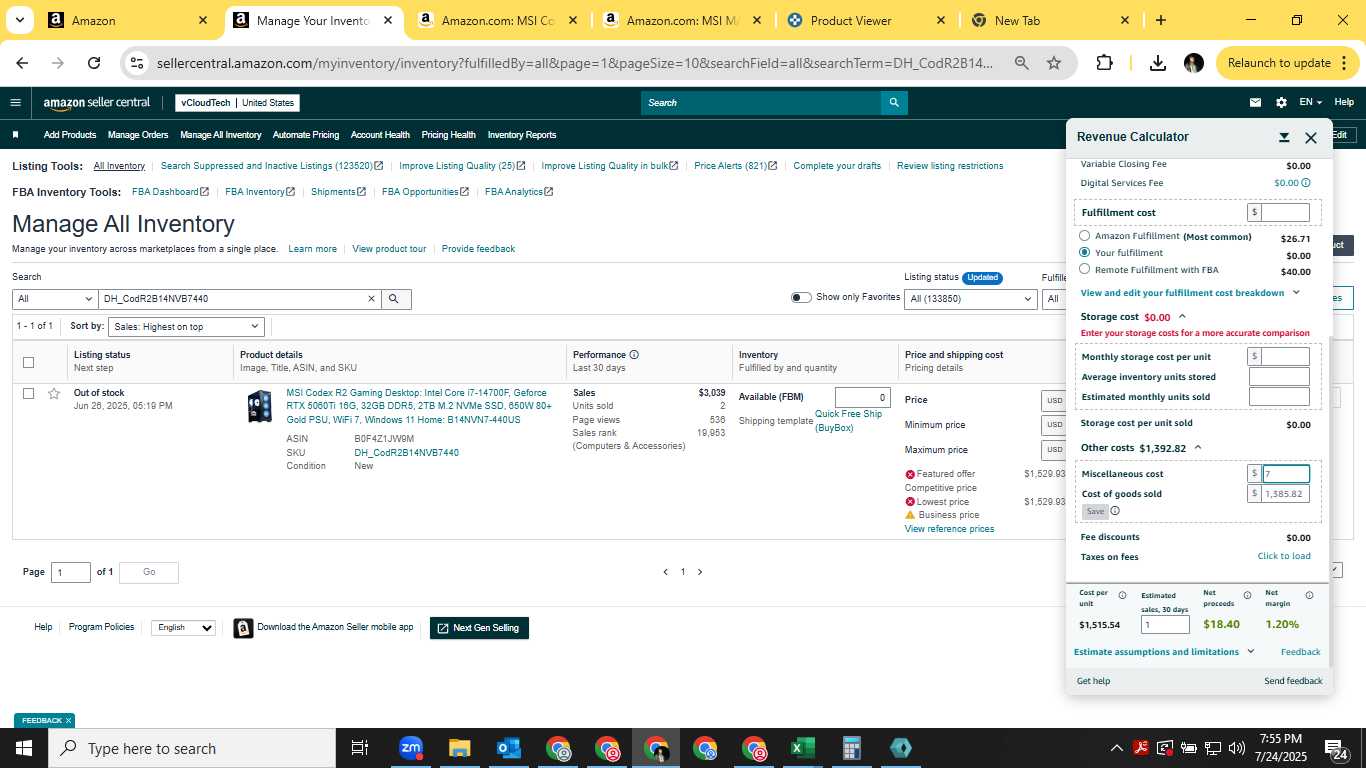Open Search Suppressed and Inactive Listings link
Image resolution: width=1366 pixels, height=768 pixels.
[x=272, y=166]
